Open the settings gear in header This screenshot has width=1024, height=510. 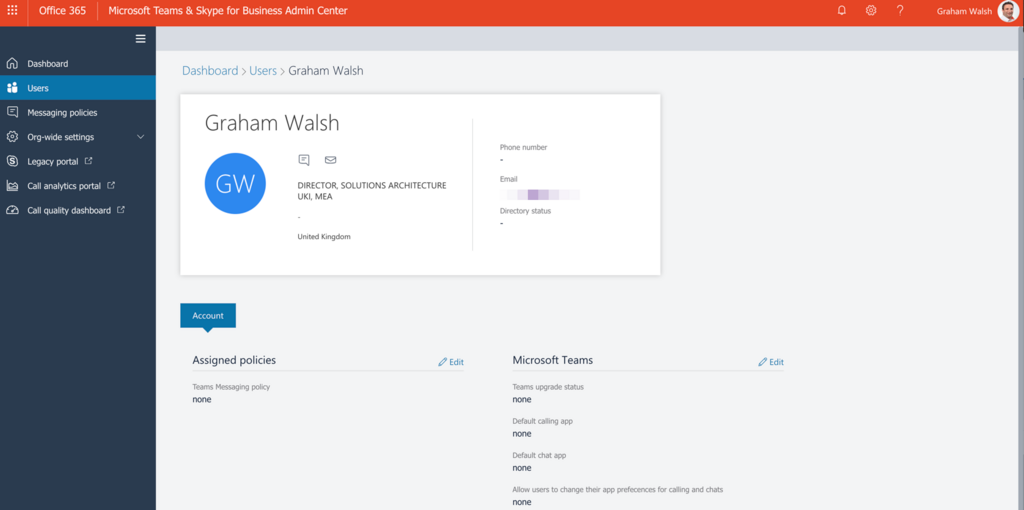[x=871, y=10]
